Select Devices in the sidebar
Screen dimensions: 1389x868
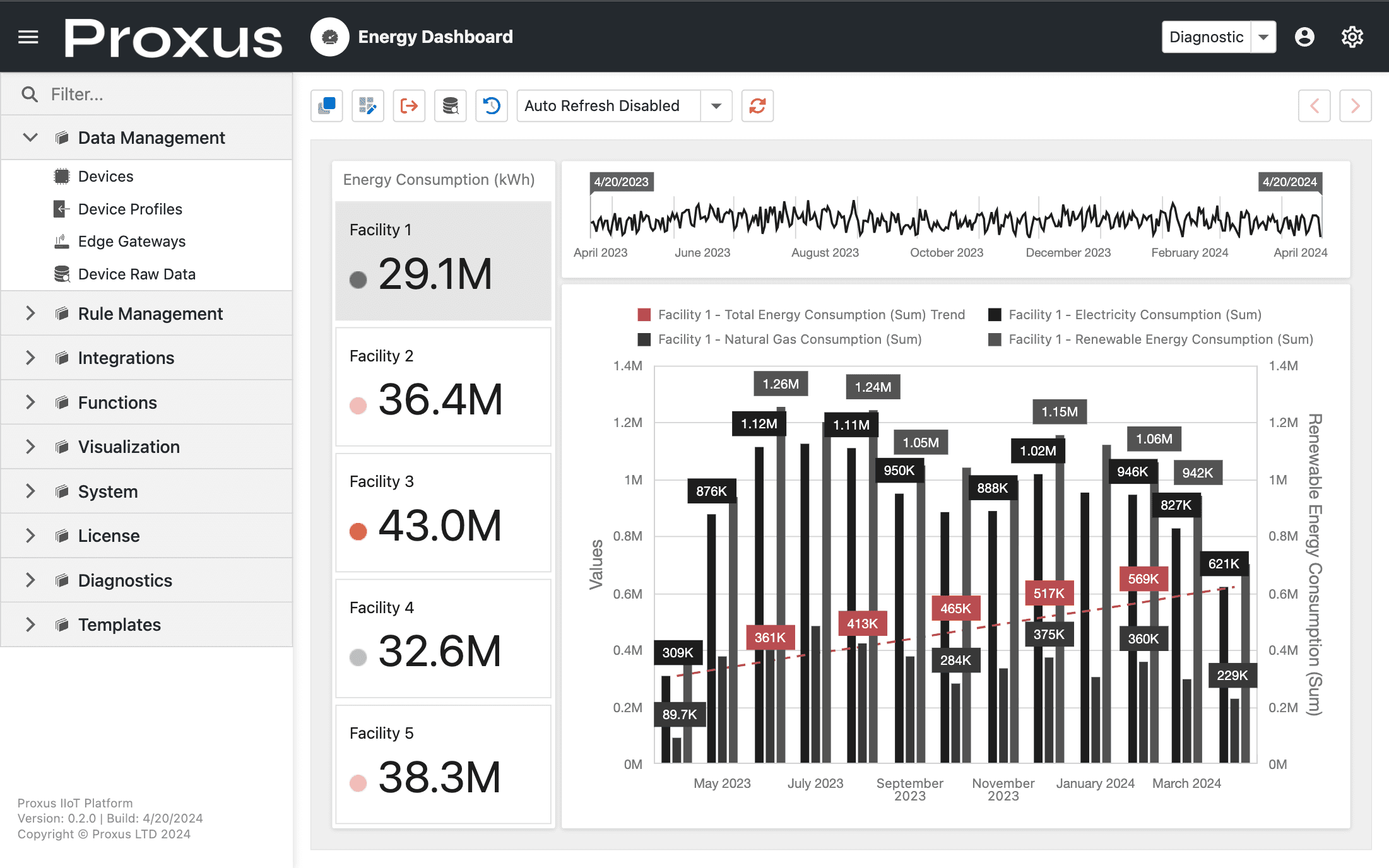point(105,176)
